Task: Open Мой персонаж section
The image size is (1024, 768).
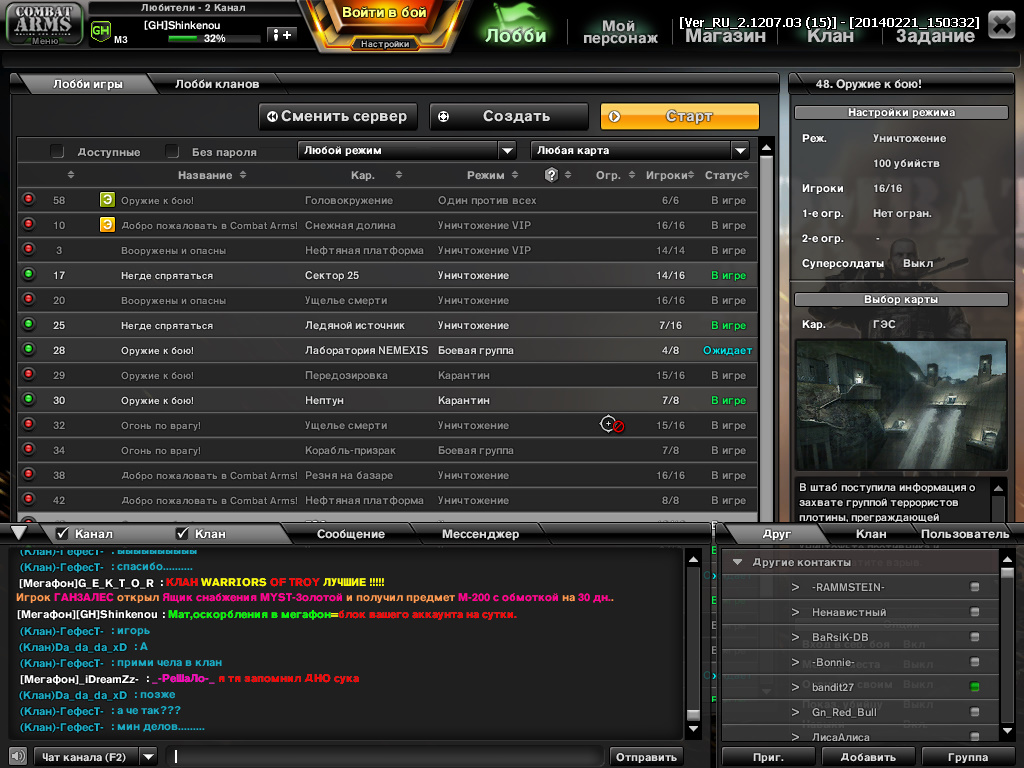Action: (x=620, y=31)
